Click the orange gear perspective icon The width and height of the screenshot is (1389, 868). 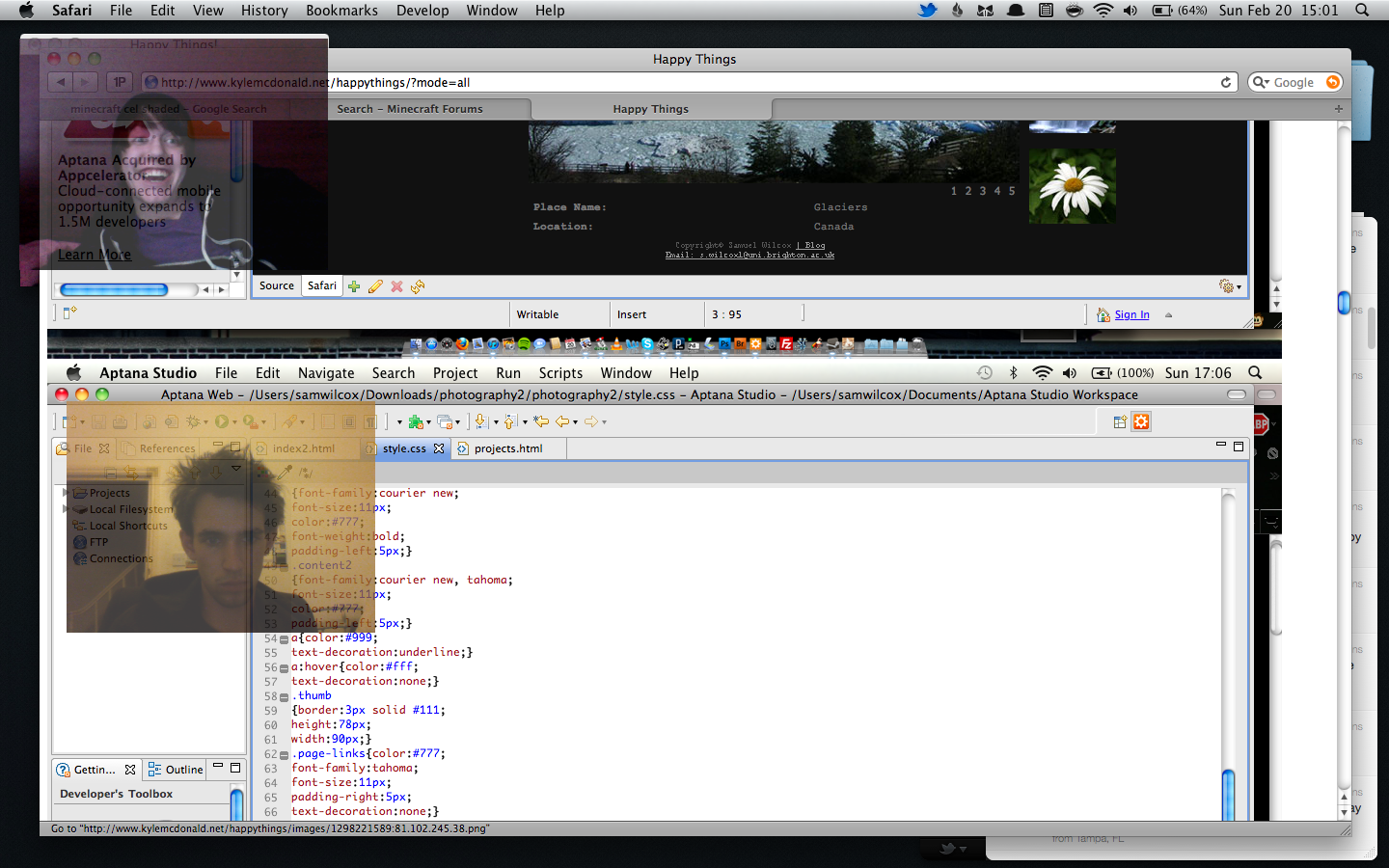pos(1141,421)
